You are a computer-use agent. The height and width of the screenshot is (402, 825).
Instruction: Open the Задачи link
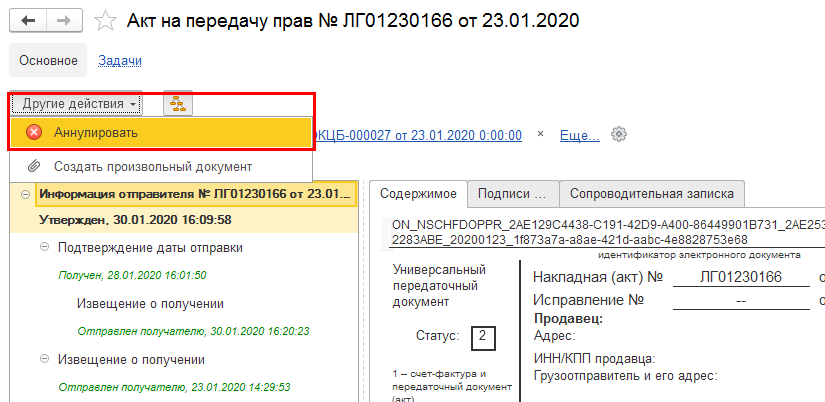coord(120,61)
